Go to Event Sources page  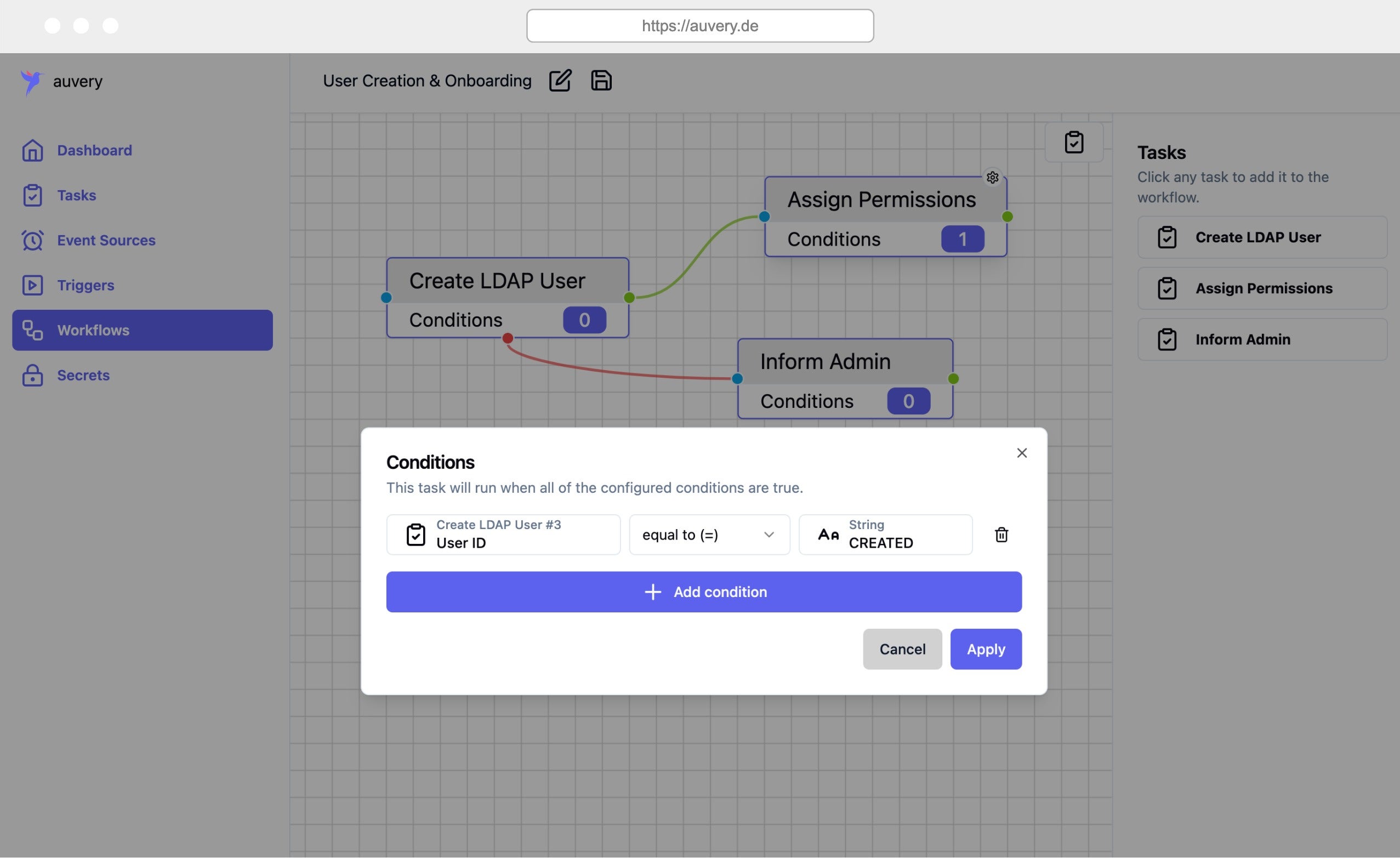click(106, 240)
